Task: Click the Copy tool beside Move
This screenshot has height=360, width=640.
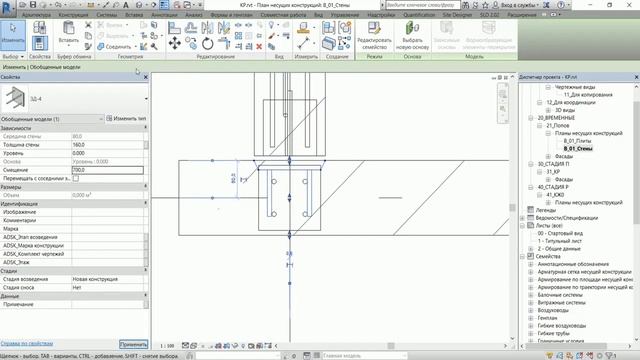Action: pyautogui.click(x=191, y=43)
